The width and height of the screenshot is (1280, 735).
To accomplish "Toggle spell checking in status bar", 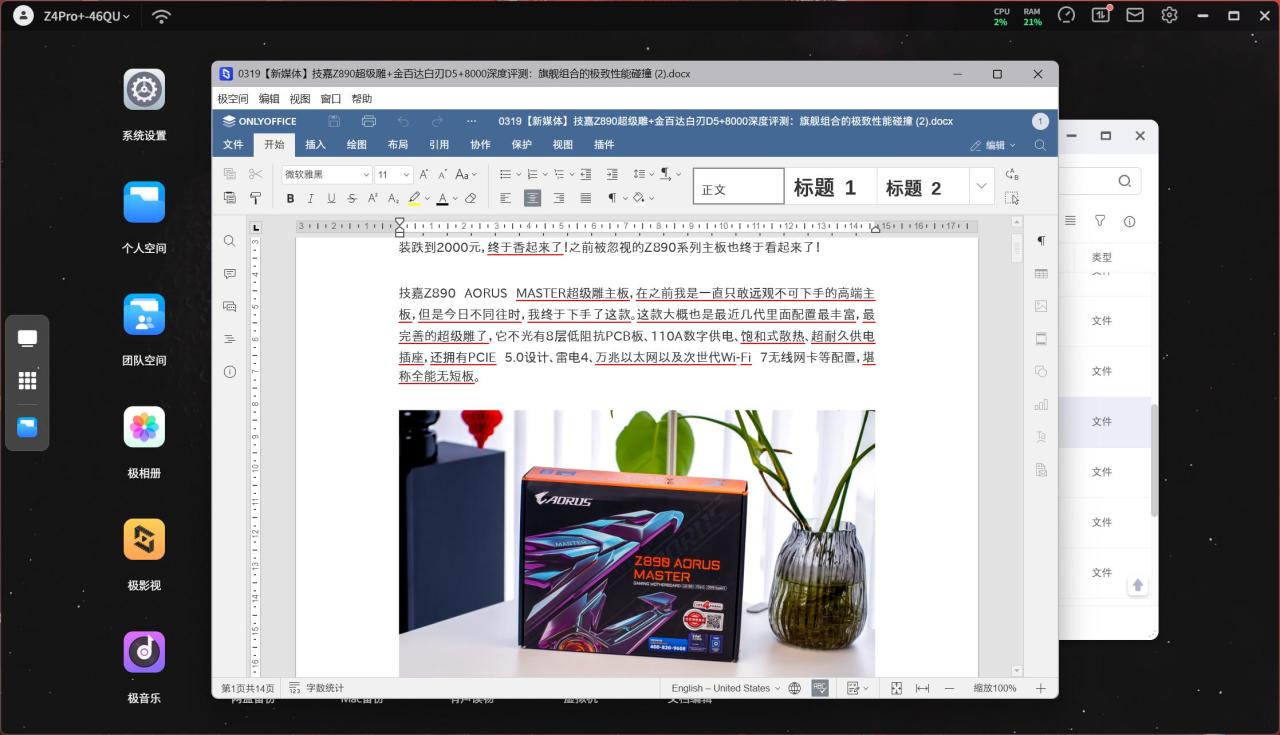I will (820, 688).
